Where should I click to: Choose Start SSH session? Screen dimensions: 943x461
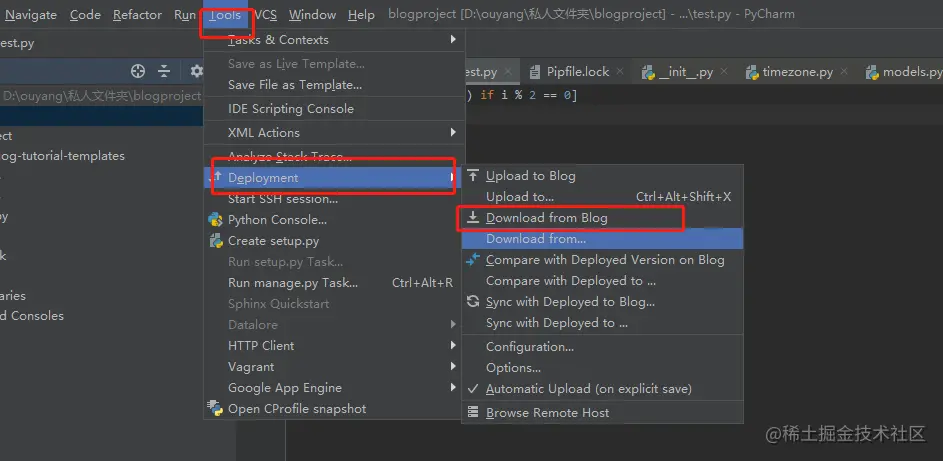coord(334,199)
